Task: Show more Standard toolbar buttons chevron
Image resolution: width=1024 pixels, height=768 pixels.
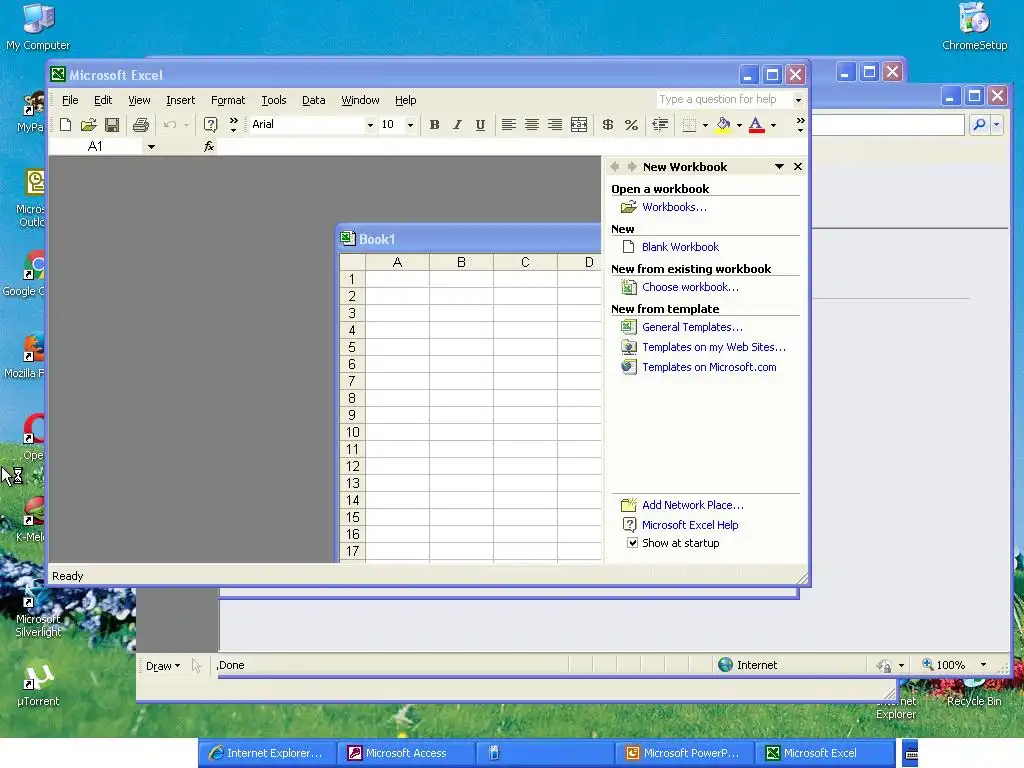Action: (233, 125)
